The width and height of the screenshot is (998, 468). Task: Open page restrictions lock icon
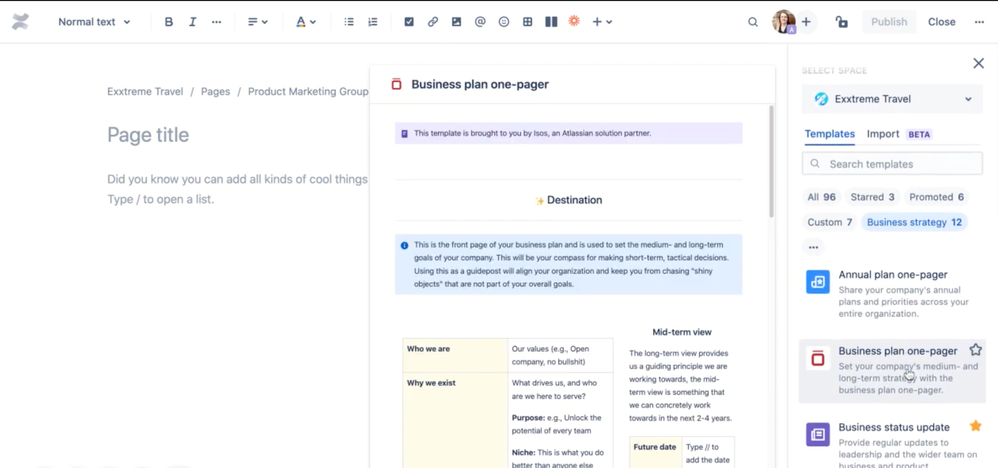841,22
